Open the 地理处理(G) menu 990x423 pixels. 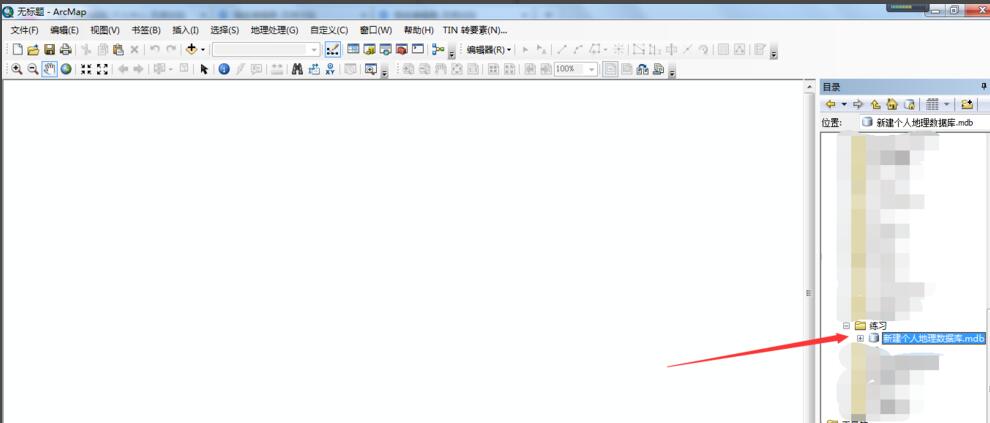pos(274,30)
